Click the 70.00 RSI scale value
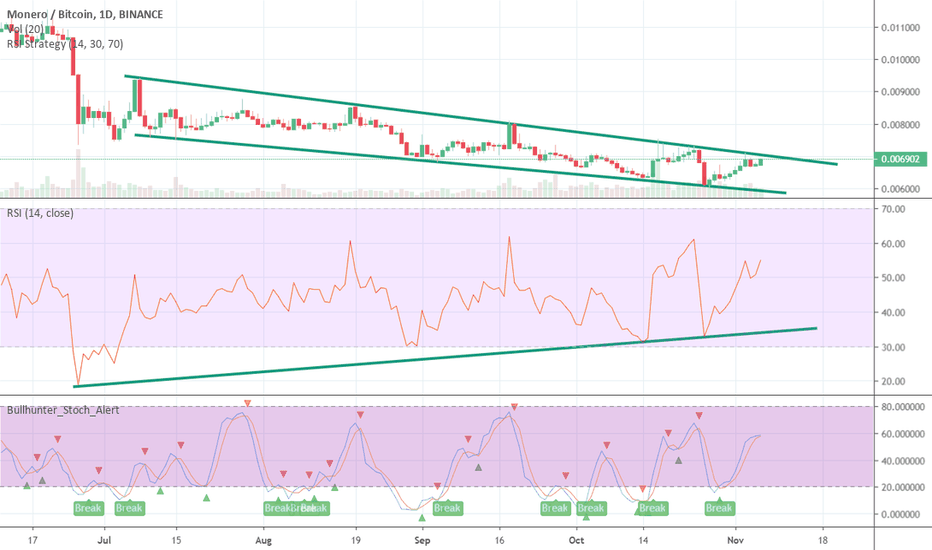Viewport: 932px width, 550px height. (894, 209)
